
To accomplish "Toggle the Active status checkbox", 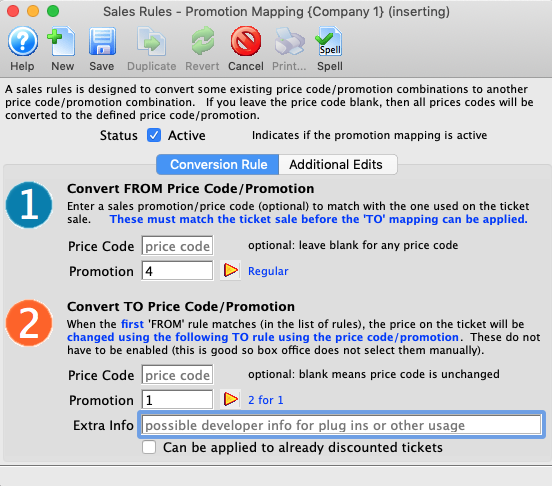I will pos(154,135).
